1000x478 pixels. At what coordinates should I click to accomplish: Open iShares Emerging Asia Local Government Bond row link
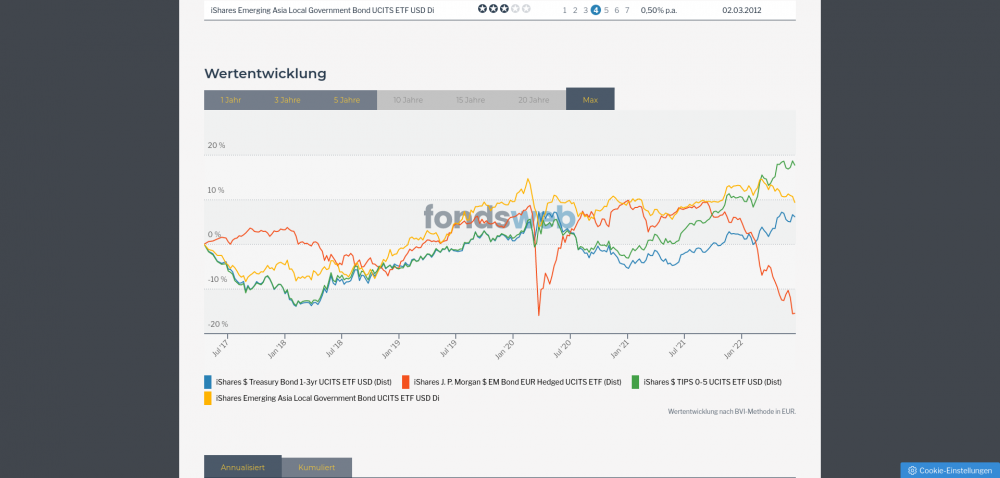(322, 10)
